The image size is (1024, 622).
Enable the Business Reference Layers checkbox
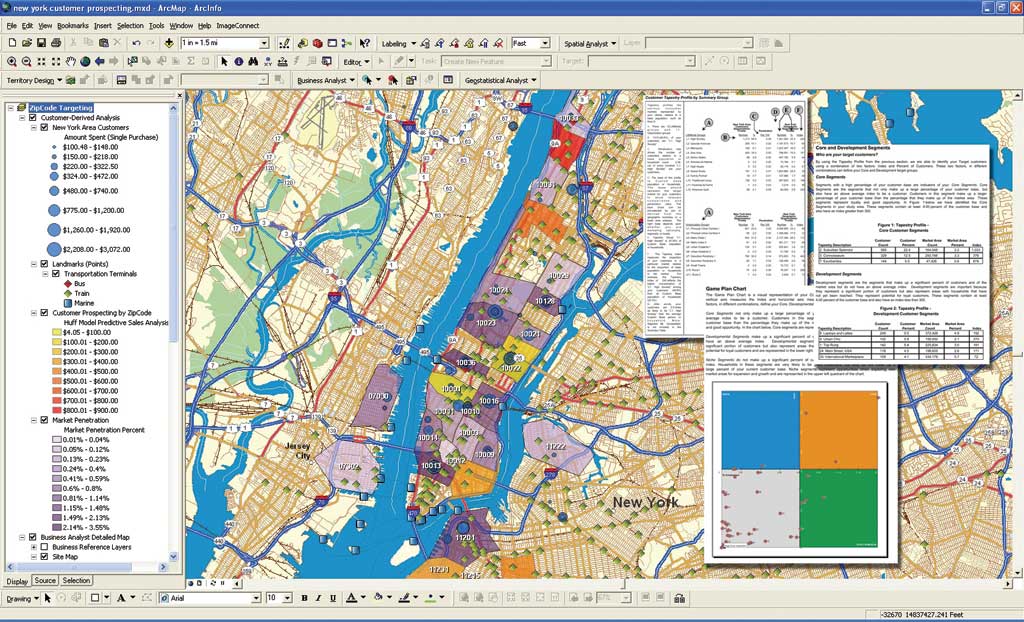(44, 547)
